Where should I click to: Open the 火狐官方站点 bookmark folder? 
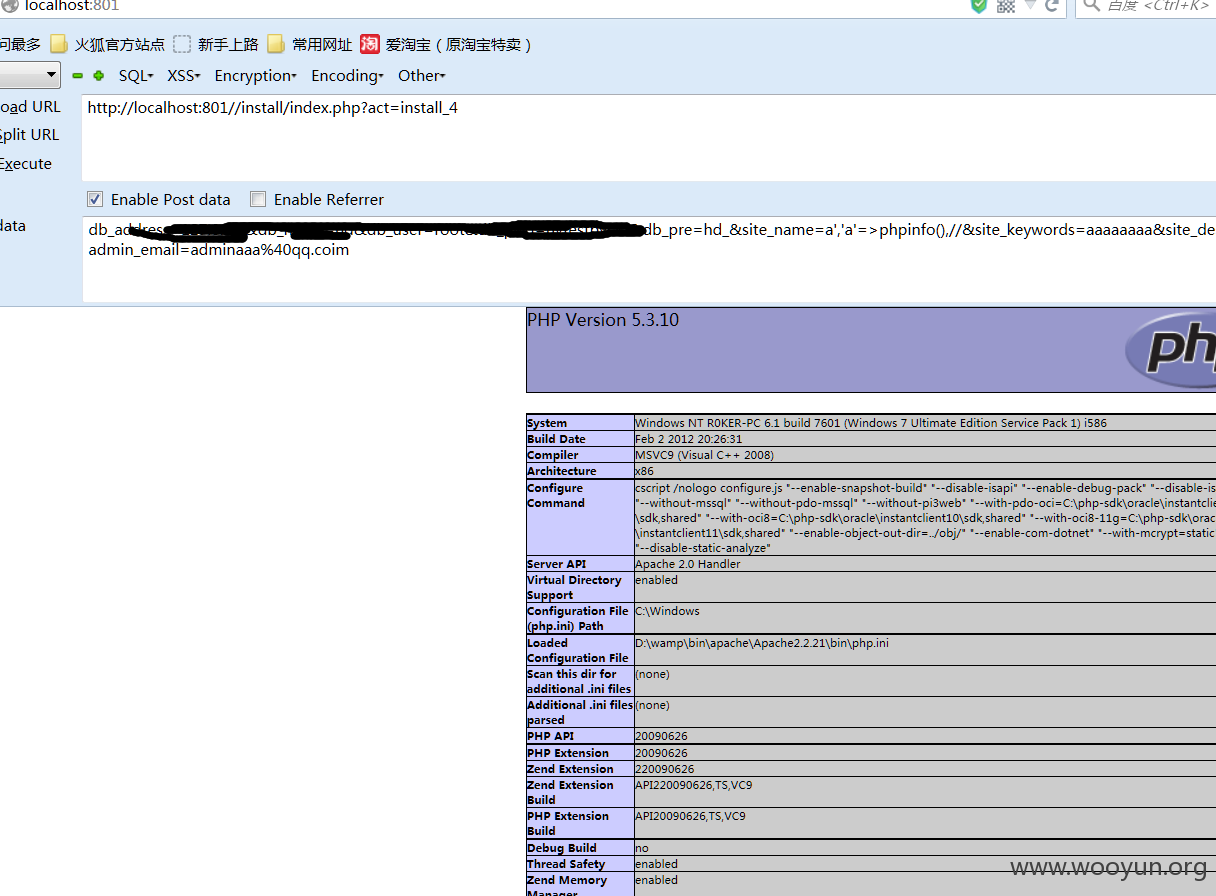point(108,44)
